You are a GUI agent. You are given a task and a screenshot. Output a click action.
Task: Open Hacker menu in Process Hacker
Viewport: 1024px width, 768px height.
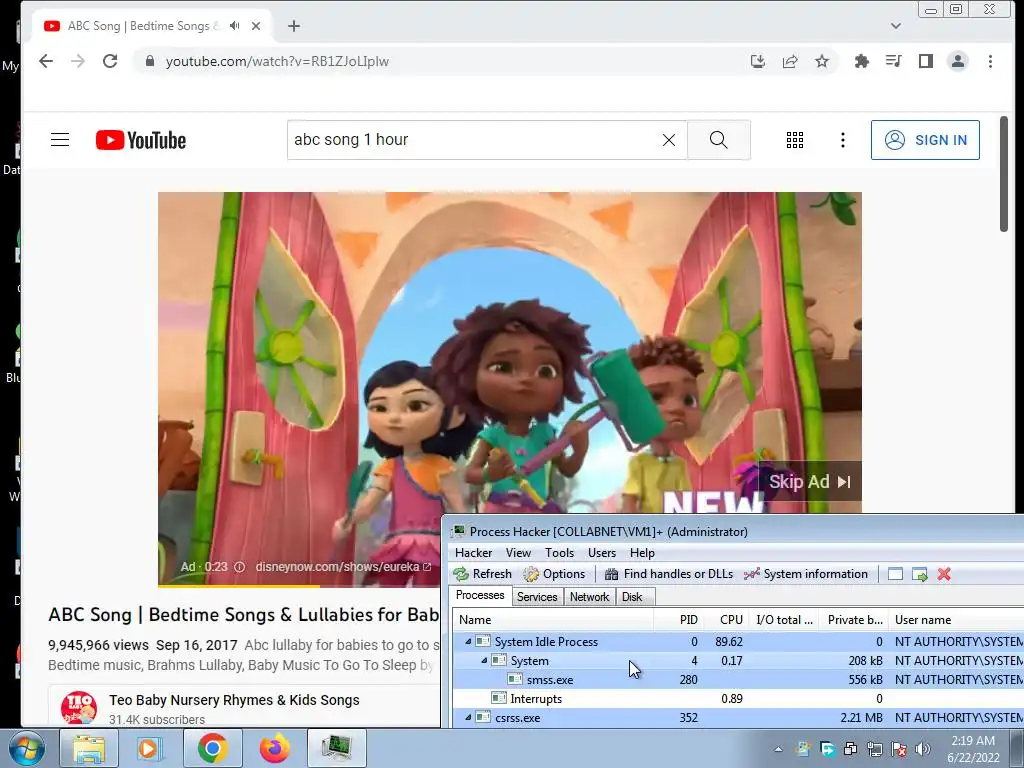point(473,552)
